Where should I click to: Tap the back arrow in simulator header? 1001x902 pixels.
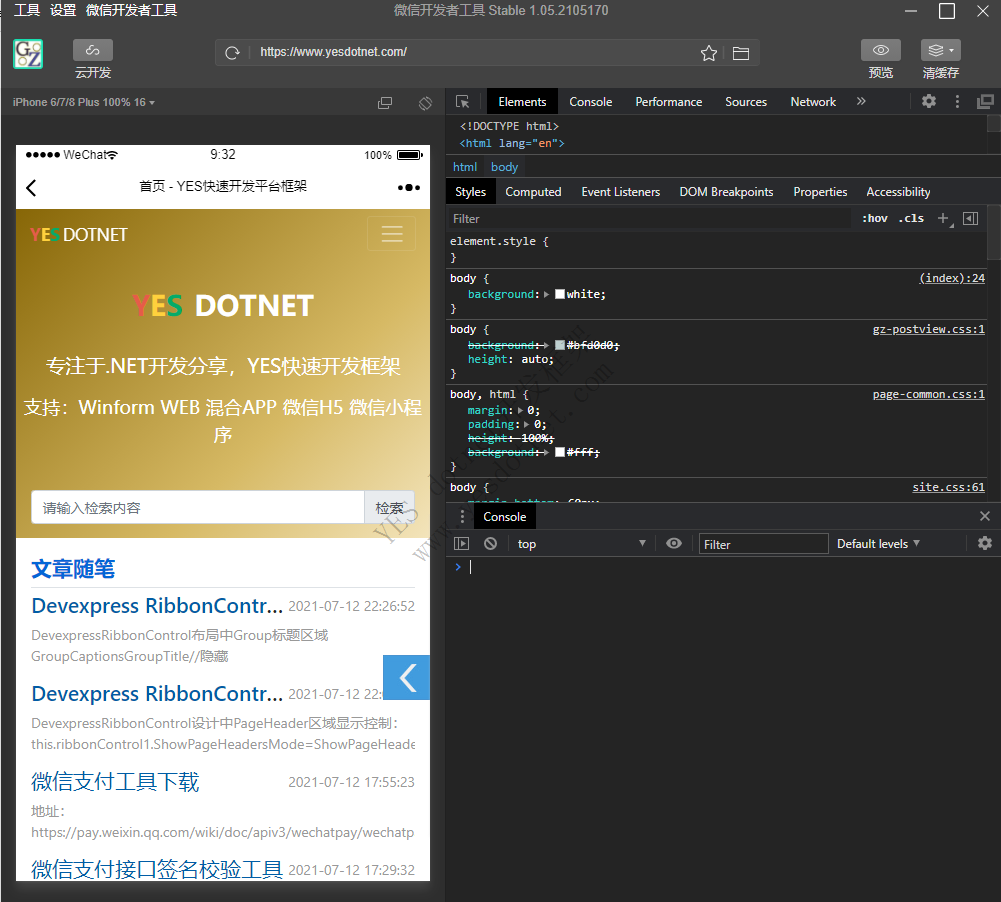click(31, 188)
